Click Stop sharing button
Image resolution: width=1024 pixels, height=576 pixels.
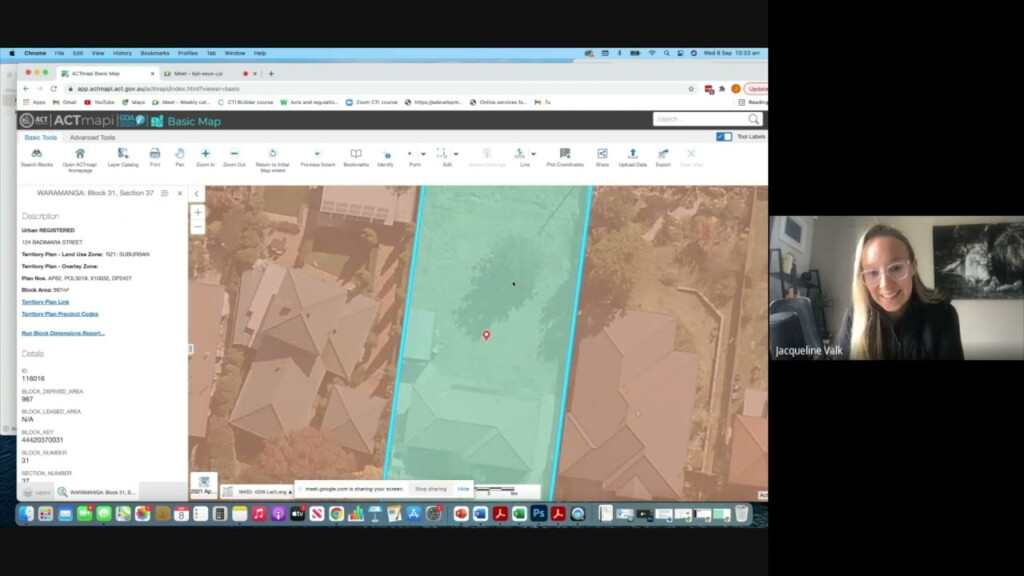(x=431, y=488)
